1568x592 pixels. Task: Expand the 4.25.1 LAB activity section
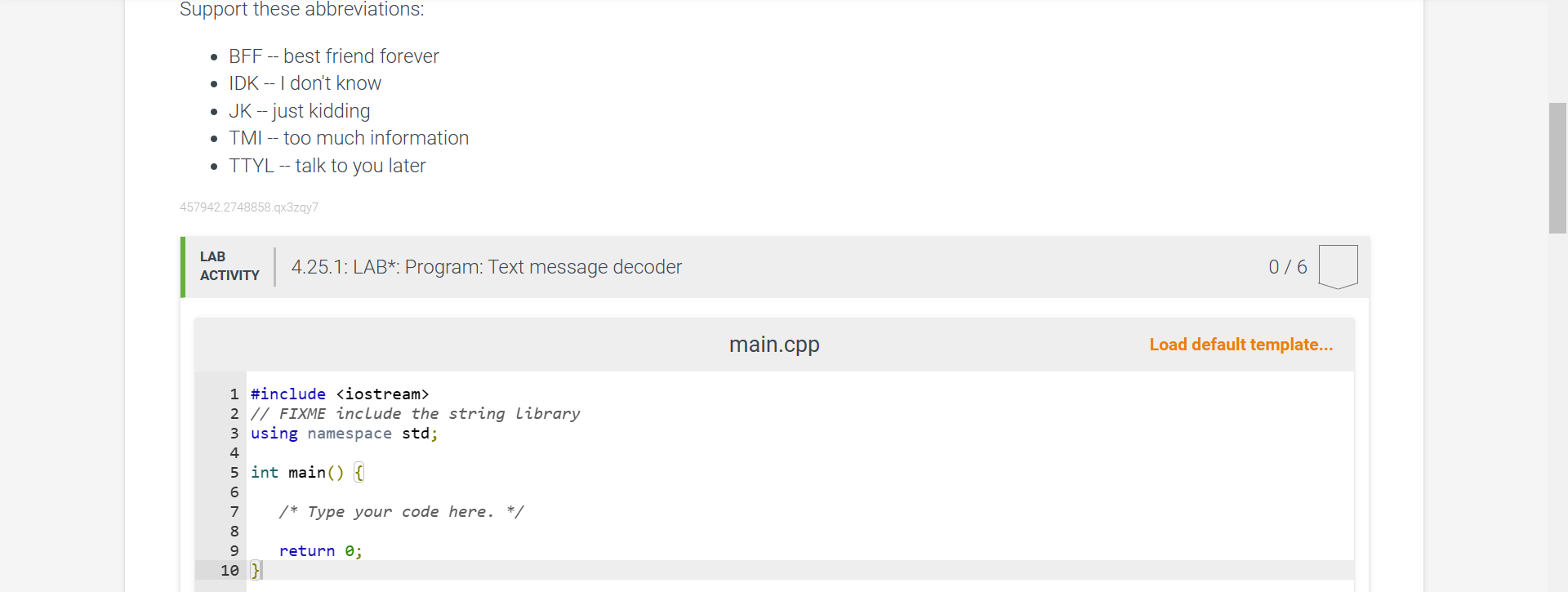487,266
